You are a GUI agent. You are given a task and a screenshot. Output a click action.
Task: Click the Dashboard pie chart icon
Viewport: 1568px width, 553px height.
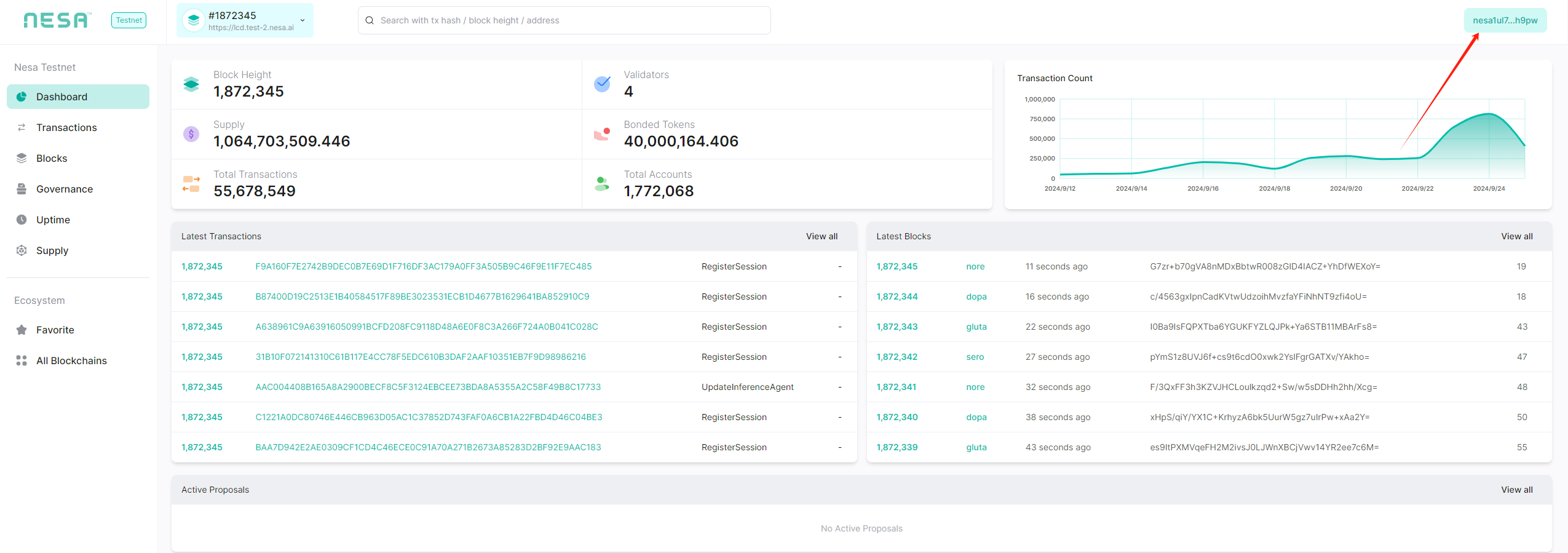[x=22, y=97]
